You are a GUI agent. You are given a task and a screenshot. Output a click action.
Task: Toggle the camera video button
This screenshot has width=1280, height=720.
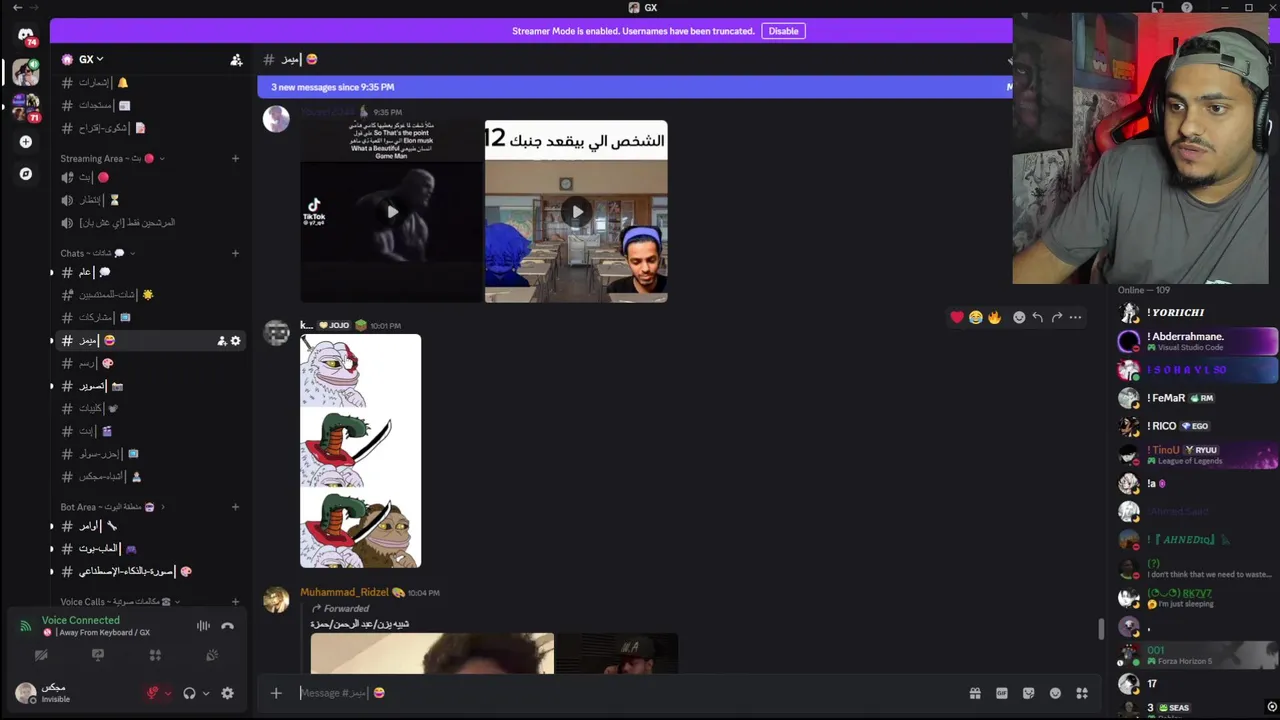click(41, 655)
